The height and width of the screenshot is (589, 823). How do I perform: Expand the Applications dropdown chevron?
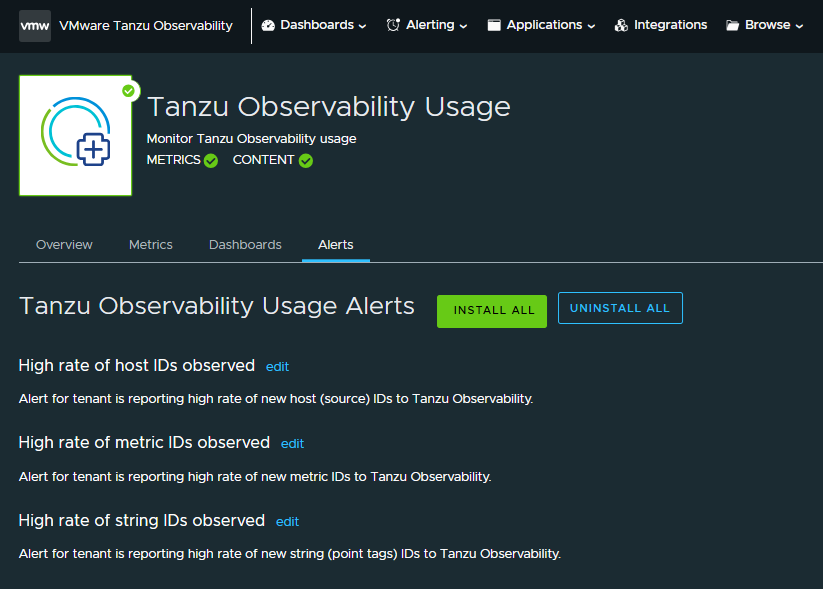pyautogui.click(x=591, y=26)
